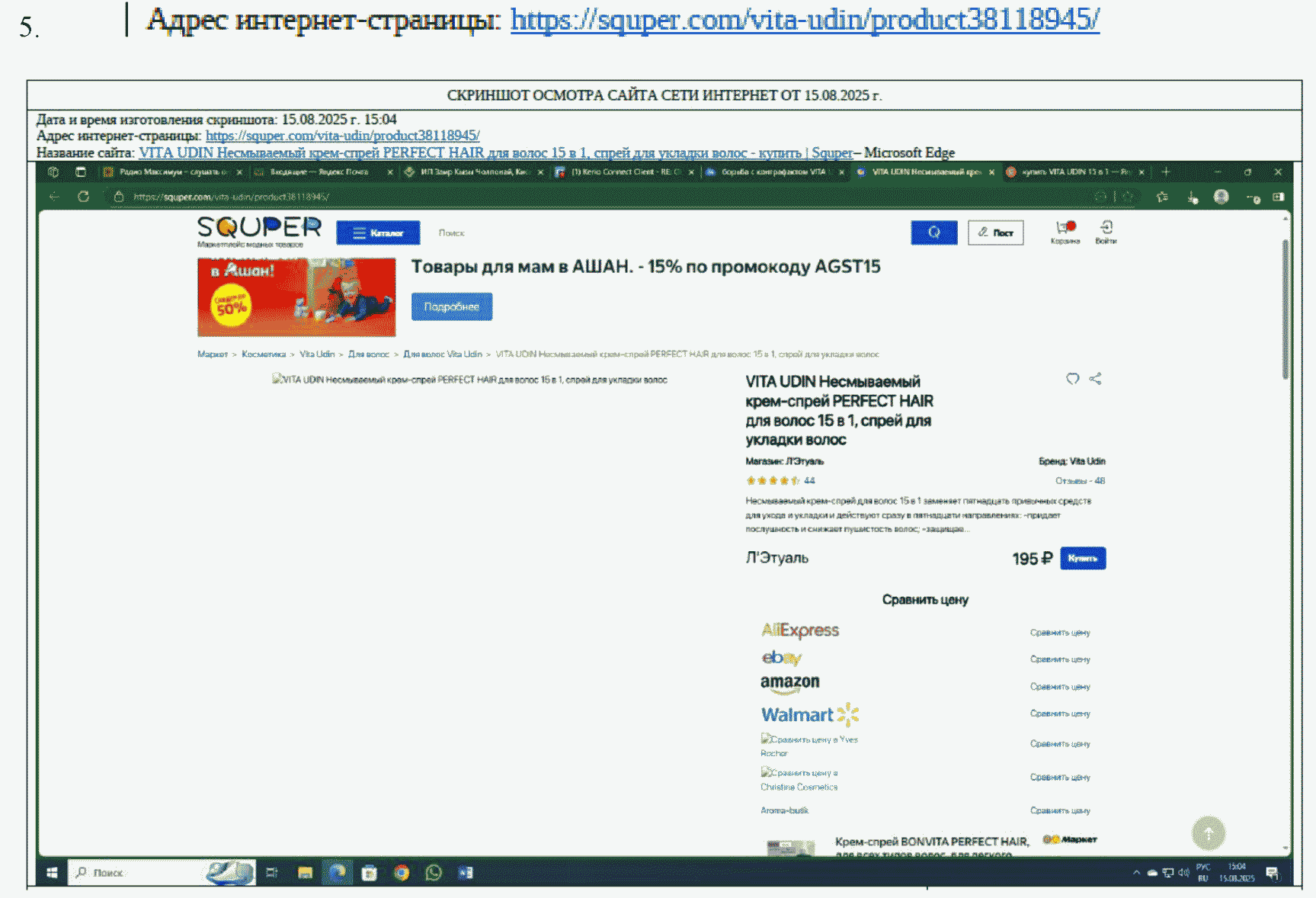The height and width of the screenshot is (898, 1316).
Task: Click the Купить button for 195 ₽
Action: 1083,558
